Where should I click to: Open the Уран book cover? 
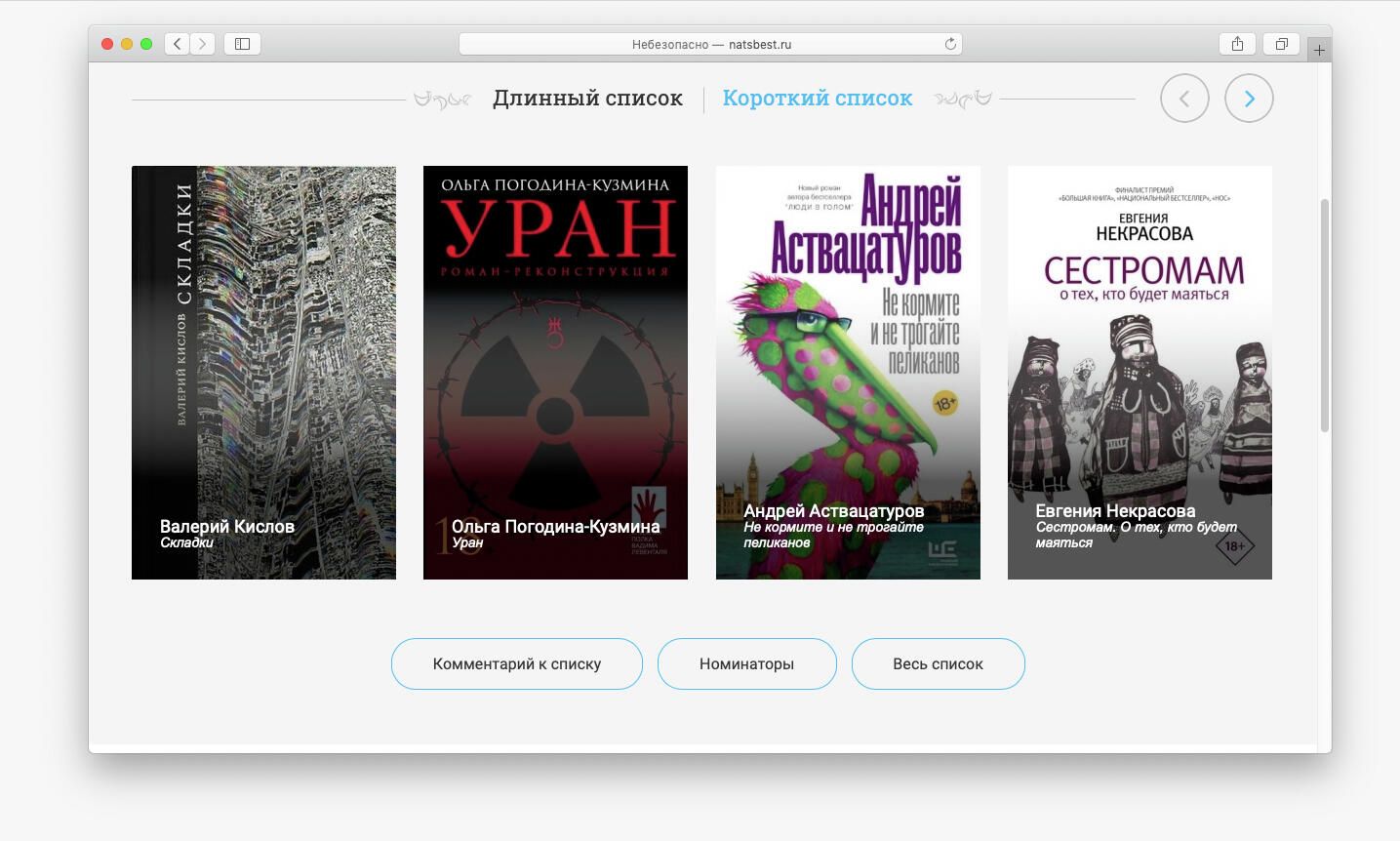click(555, 373)
